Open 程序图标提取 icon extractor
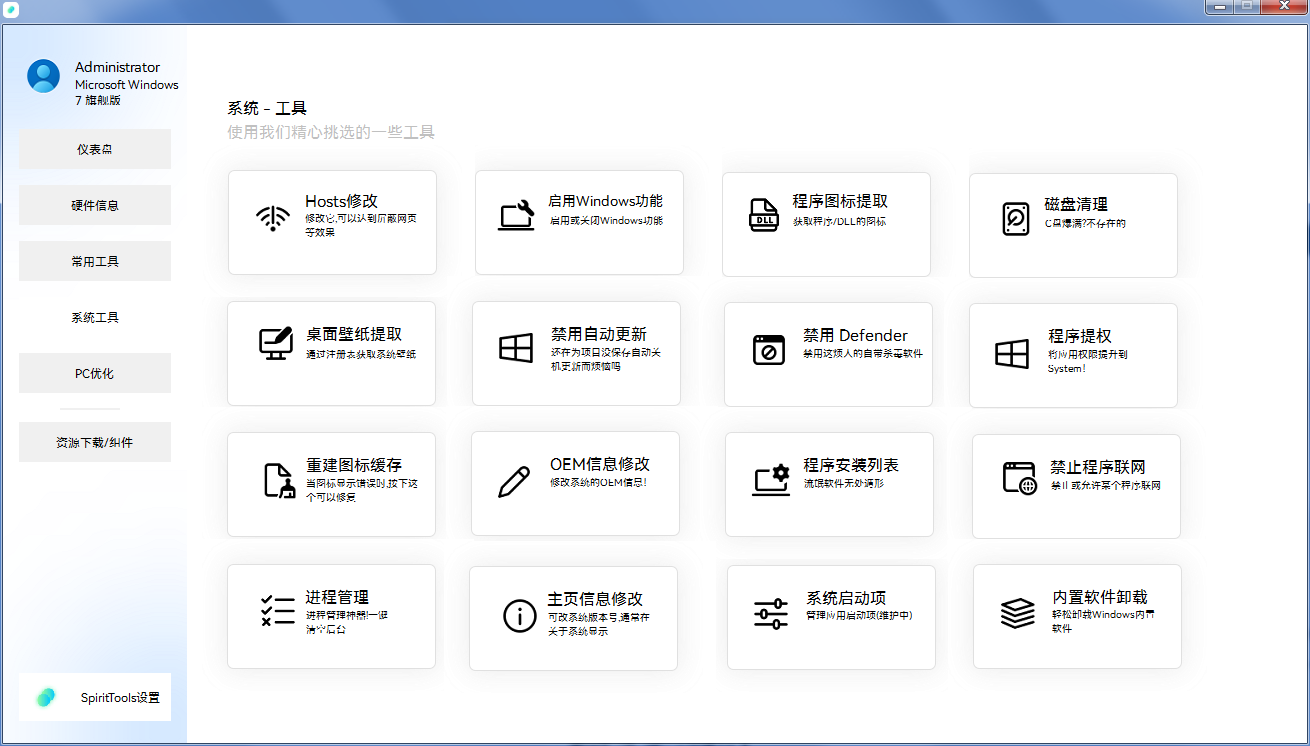This screenshot has width=1310, height=746. click(x=826, y=223)
